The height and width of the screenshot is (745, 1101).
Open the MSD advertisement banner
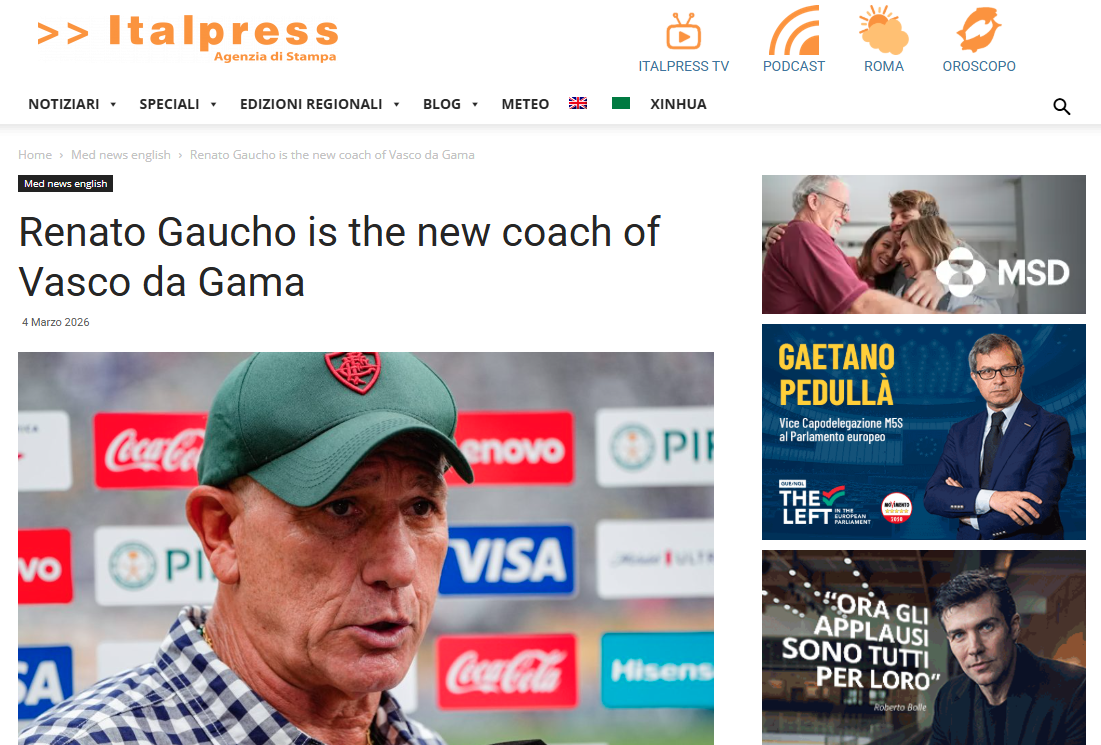click(x=923, y=244)
